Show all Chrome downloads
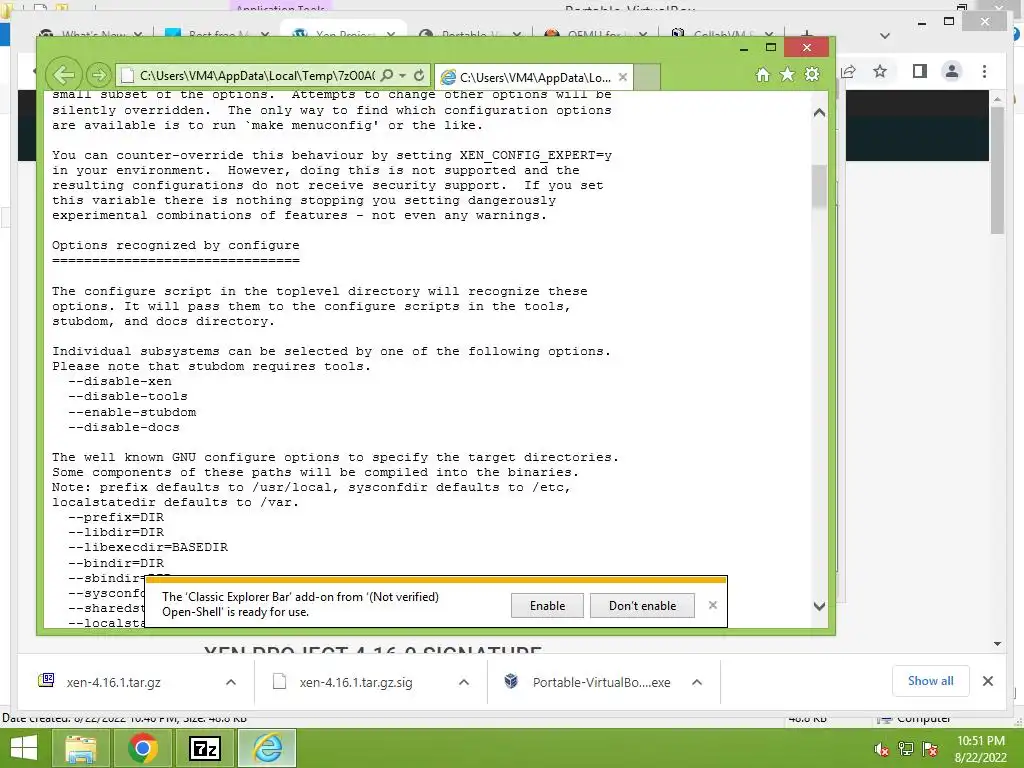Viewport: 1024px width, 768px height. 931,681
